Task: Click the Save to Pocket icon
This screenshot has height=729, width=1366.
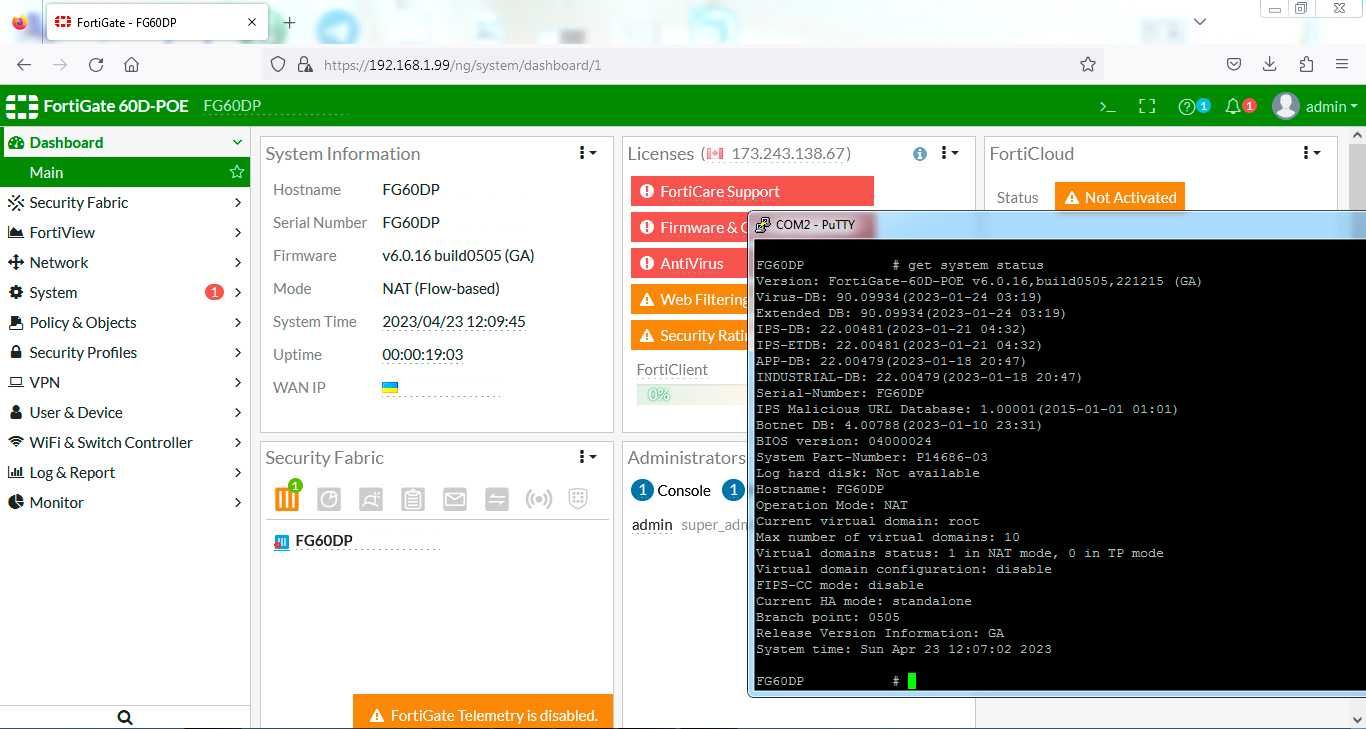Action: click(x=1234, y=64)
